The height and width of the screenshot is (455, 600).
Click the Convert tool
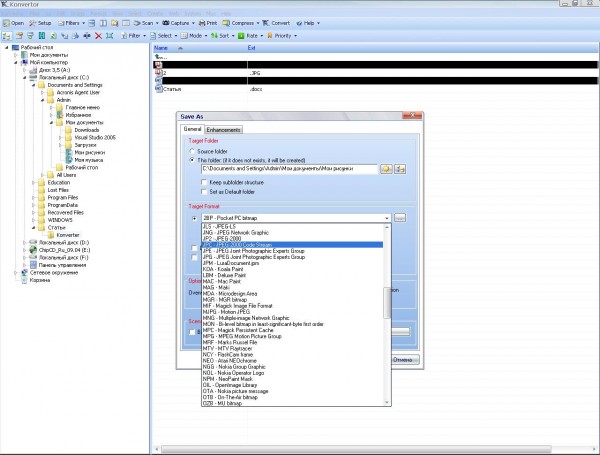pos(276,23)
